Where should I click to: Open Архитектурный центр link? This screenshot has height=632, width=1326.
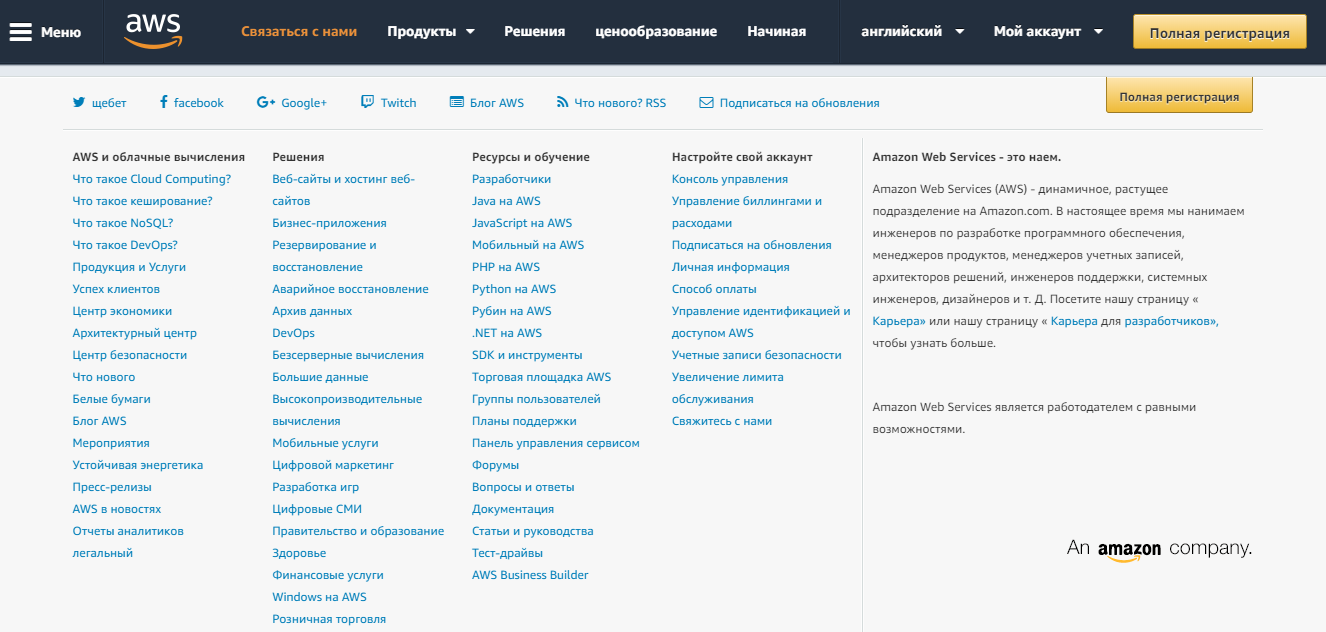pyautogui.click(x=135, y=333)
